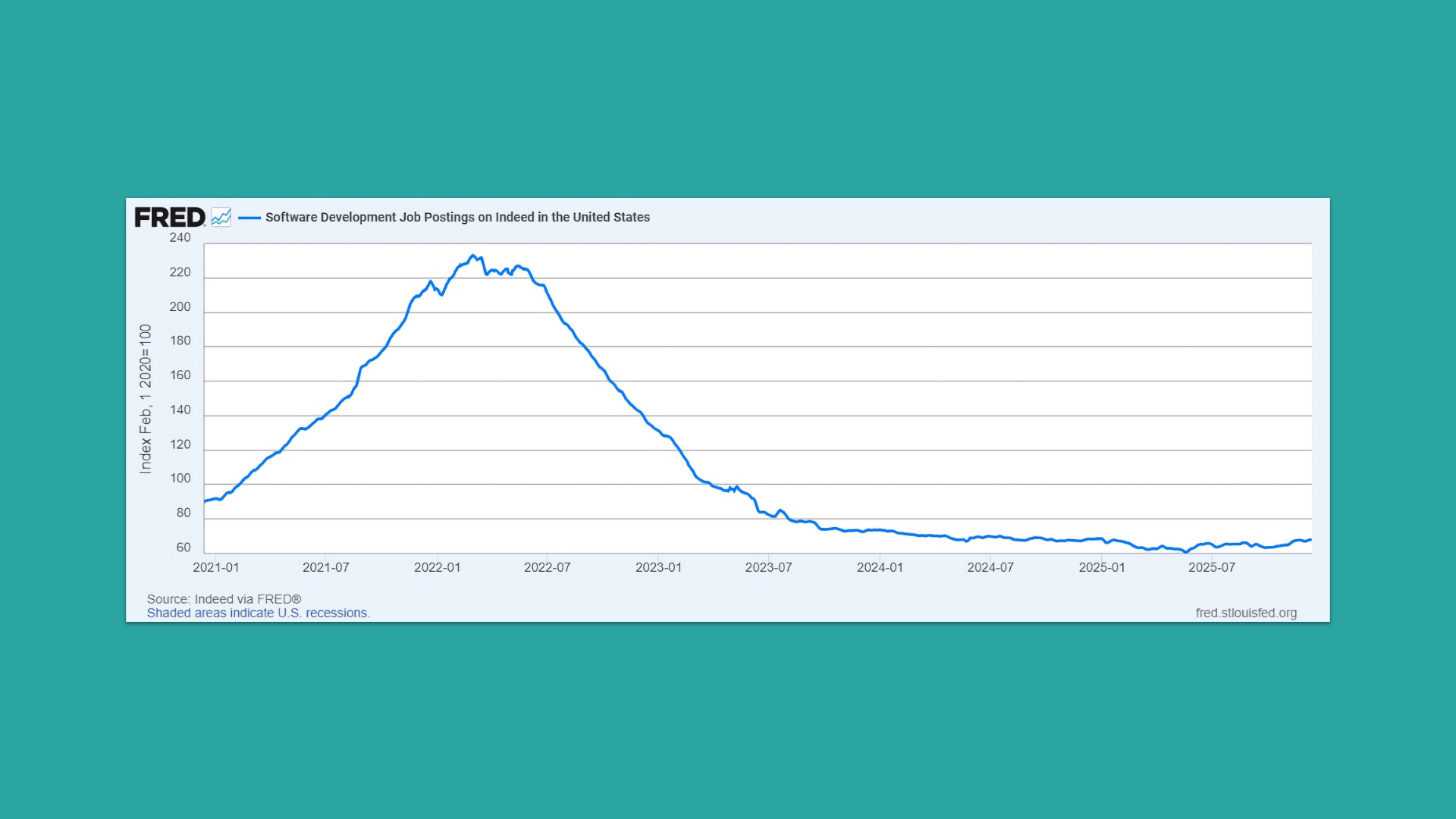Image resolution: width=1456 pixels, height=819 pixels.
Task: Click the 2023-07 x-axis label
Action: pyautogui.click(x=768, y=567)
